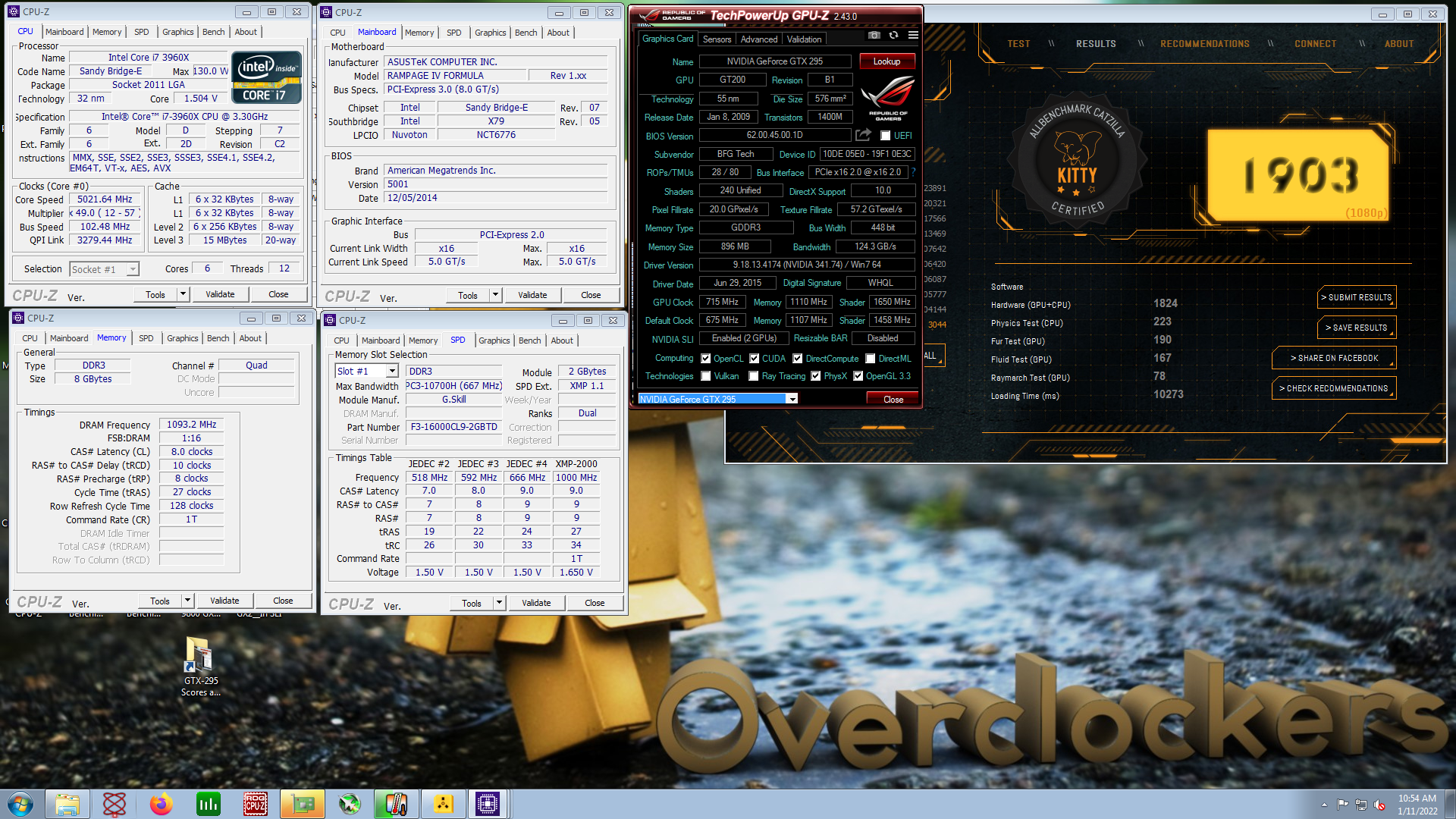Click the GPU-Z Name field NVIDIA GeForce GTX 295
Image resolution: width=1456 pixels, height=819 pixels.
pos(774,61)
